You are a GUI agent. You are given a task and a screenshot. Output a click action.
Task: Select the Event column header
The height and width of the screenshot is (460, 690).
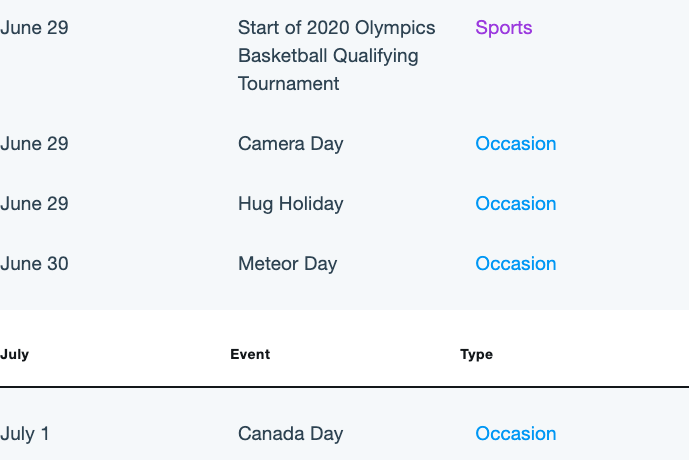tap(250, 354)
